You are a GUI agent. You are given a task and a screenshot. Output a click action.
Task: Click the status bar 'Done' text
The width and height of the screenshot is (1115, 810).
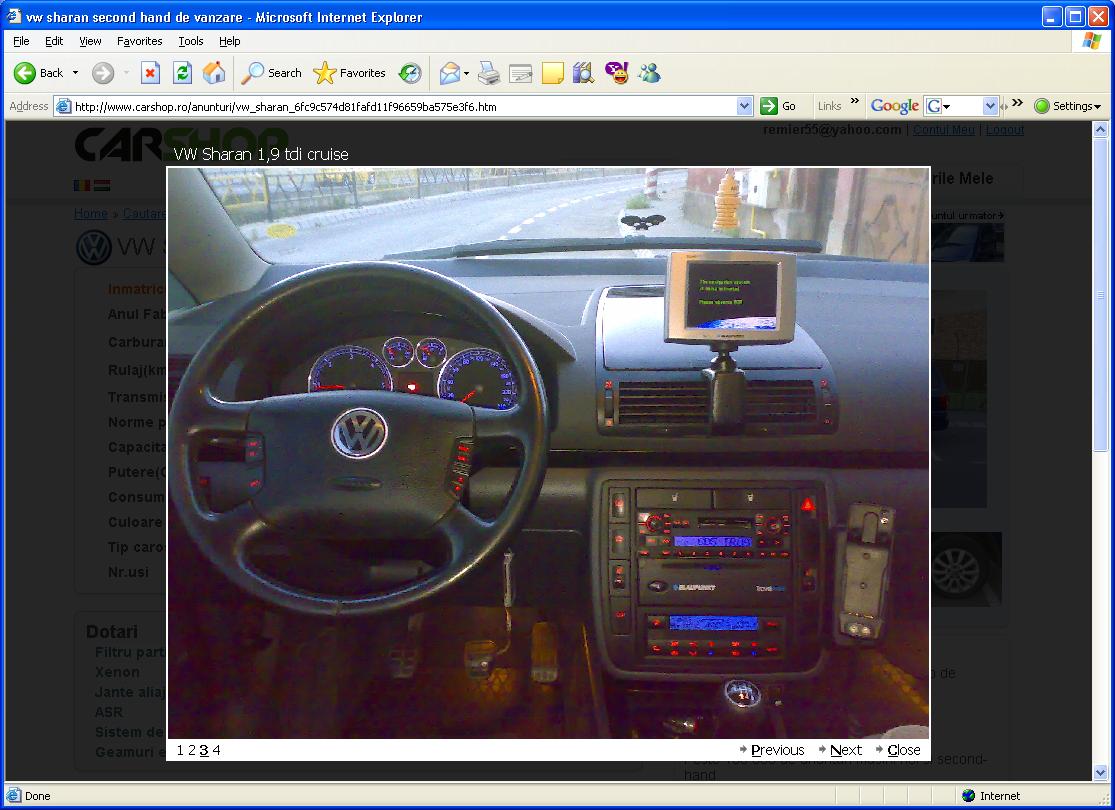click(38, 796)
